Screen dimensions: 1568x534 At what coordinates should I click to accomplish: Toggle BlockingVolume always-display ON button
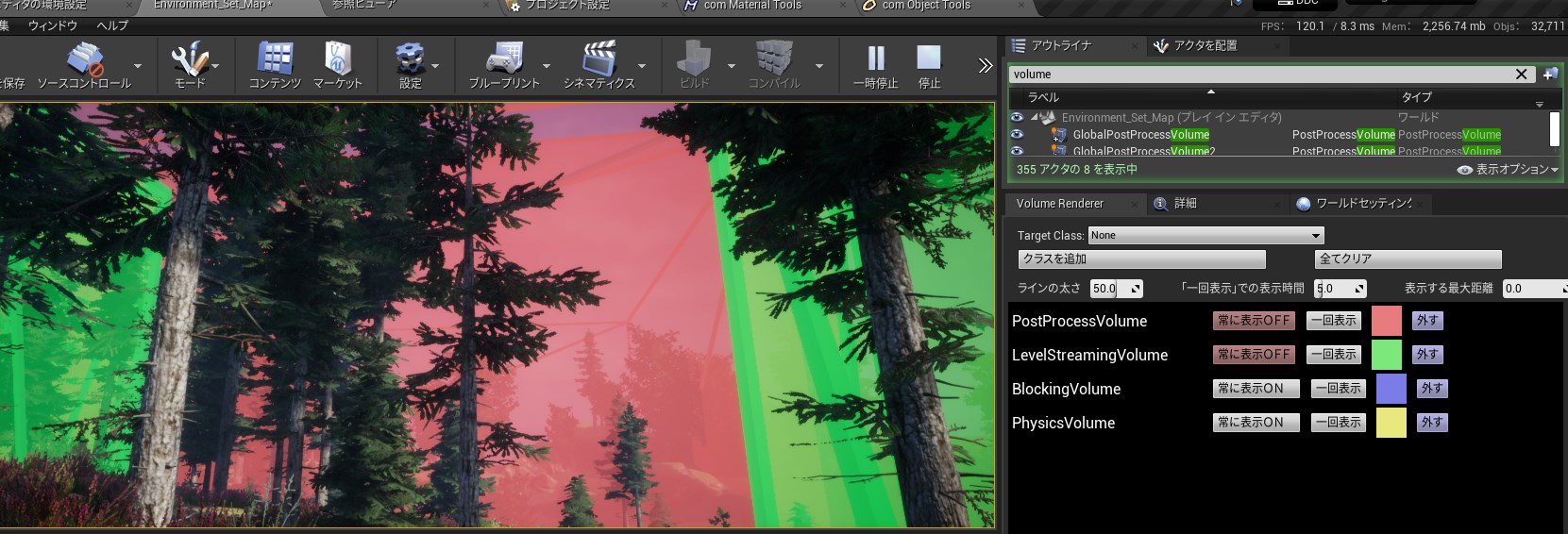tap(1256, 389)
